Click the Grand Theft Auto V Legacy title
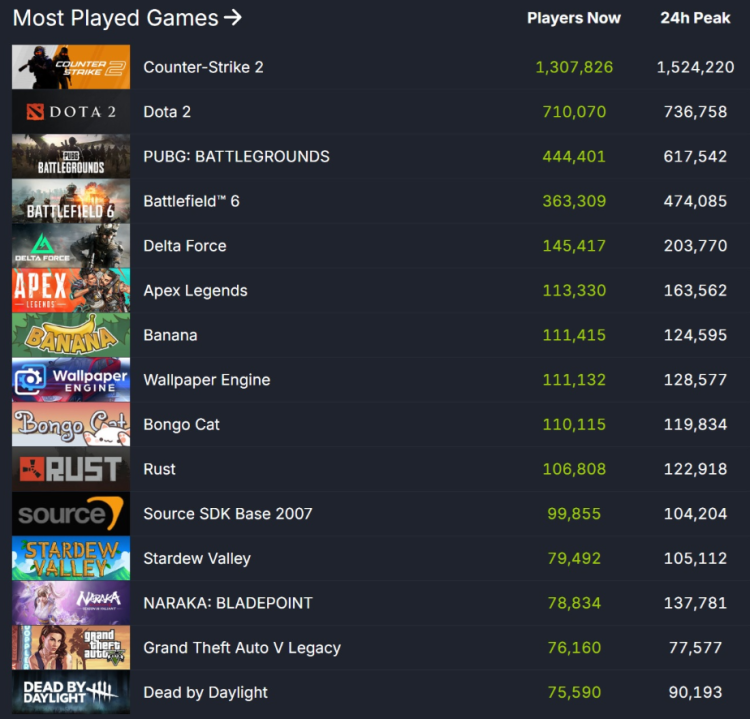The height and width of the screenshot is (719, 750). coord(242,648)
